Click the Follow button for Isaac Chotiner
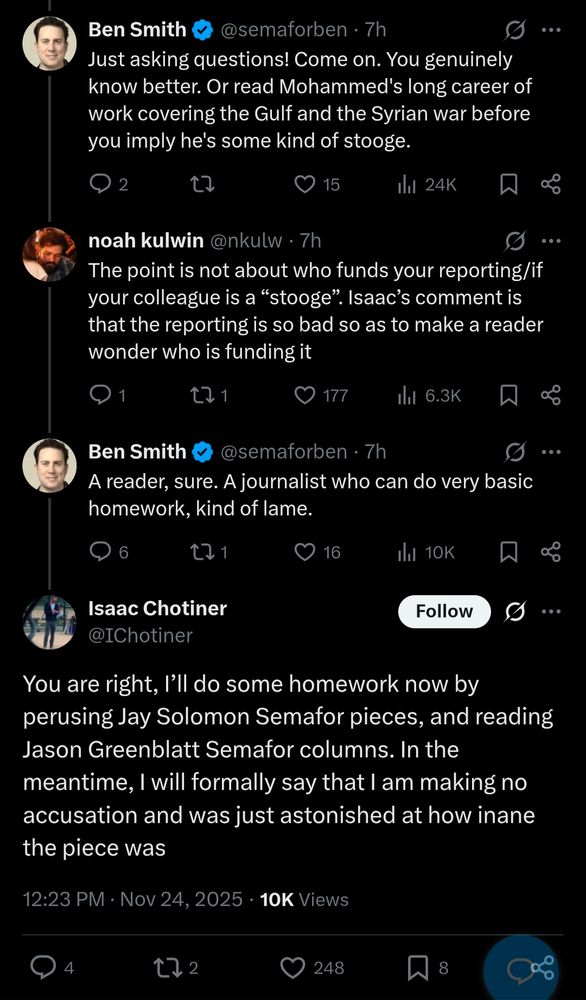Screen dimensions: 586x1000 pos(444,611)
